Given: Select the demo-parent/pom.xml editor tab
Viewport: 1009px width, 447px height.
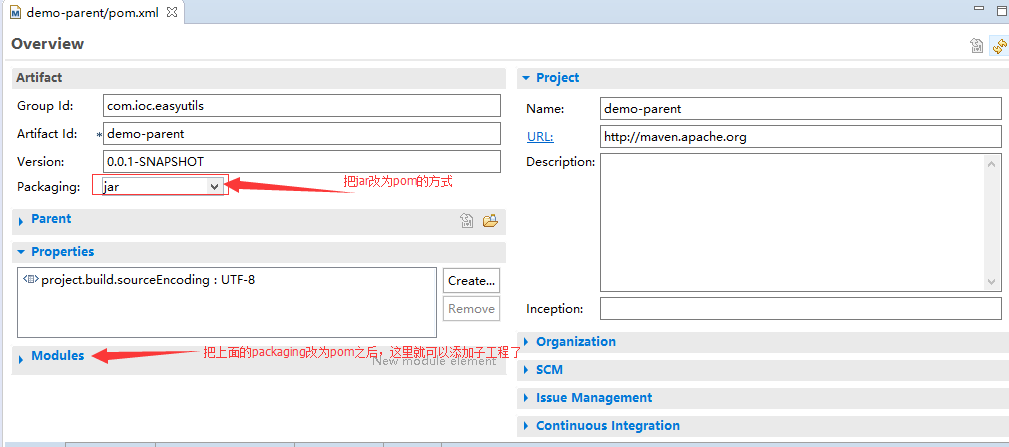Looking at the screenshot, I should [92, 12].
